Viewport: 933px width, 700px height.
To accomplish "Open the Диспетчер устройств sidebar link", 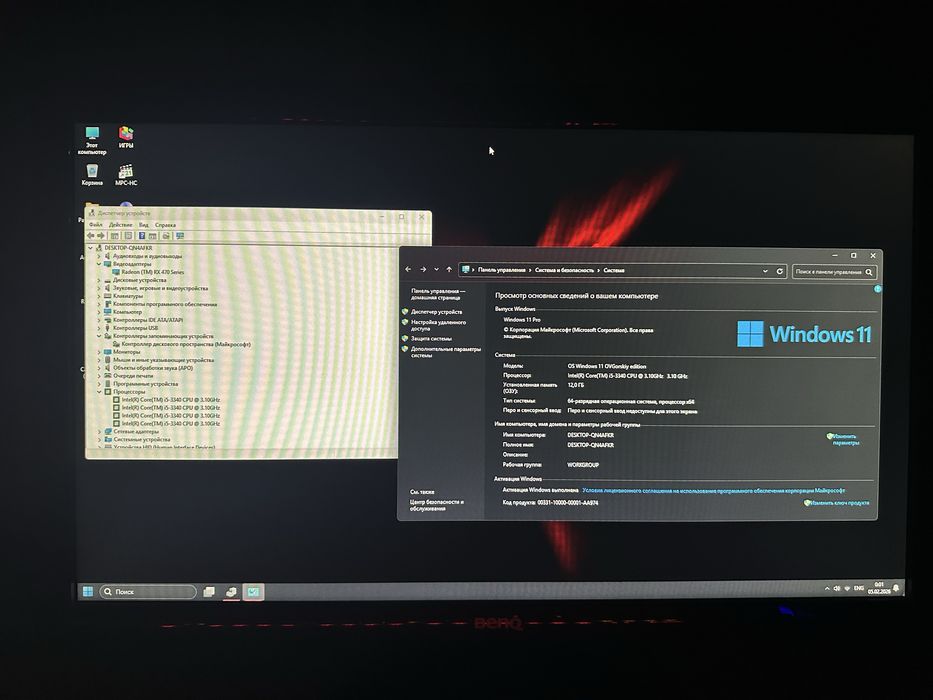I will point(436,312).
